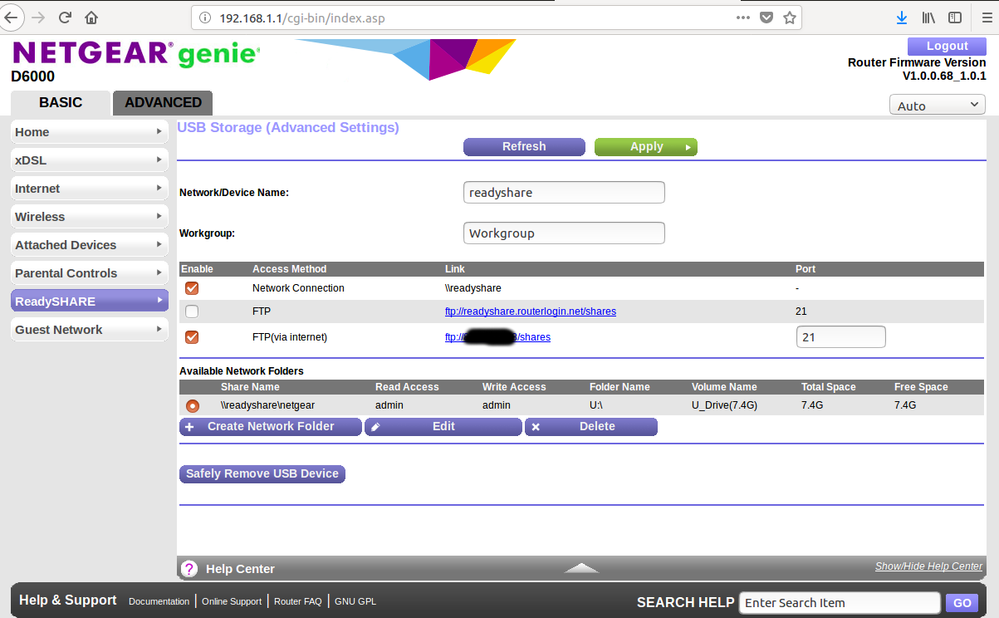Image resolution: width=999 pixels, height=618 pixels.
Task: Expand the Internet sidebar menu
Action: pyautogui.click(x=89, y=189)
